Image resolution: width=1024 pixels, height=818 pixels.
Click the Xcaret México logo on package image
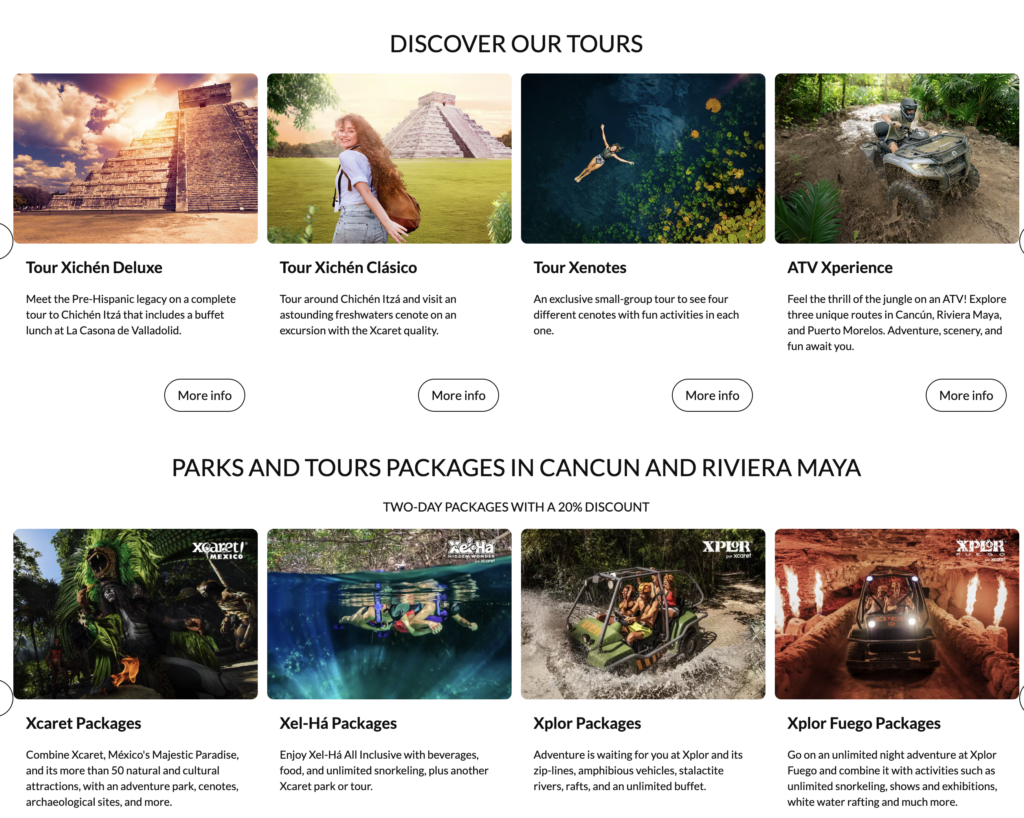tap(219, 550)
